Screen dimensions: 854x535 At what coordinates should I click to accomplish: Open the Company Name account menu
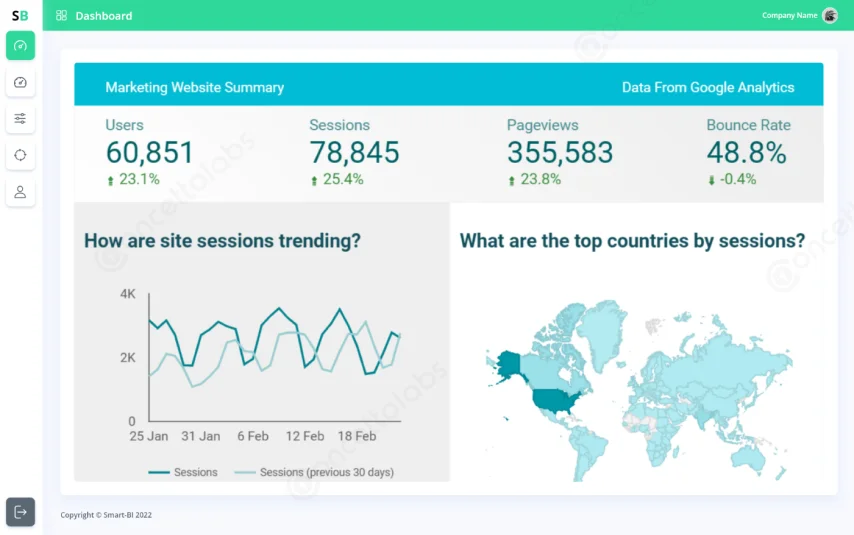point(789,15)
